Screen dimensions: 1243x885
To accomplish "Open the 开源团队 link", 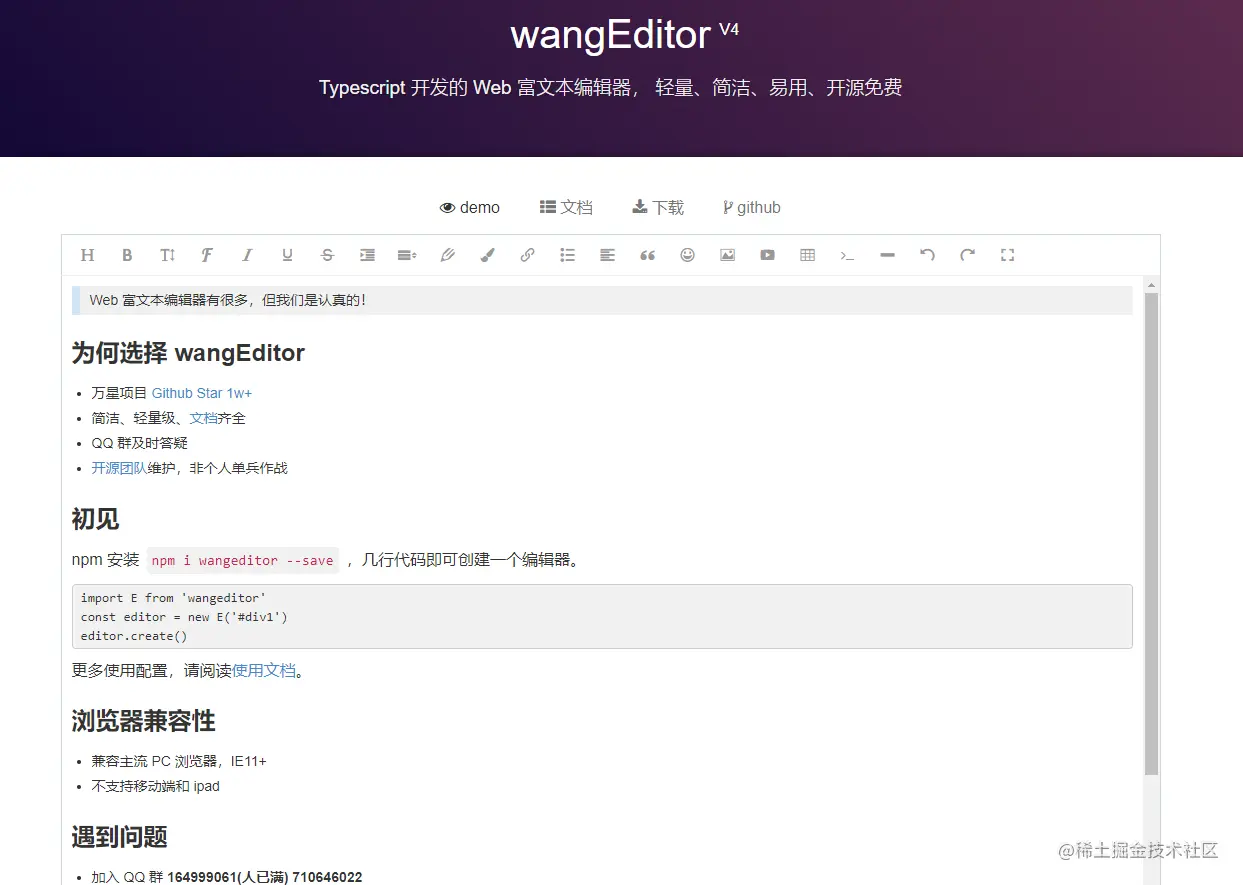I will coord(119,468).
